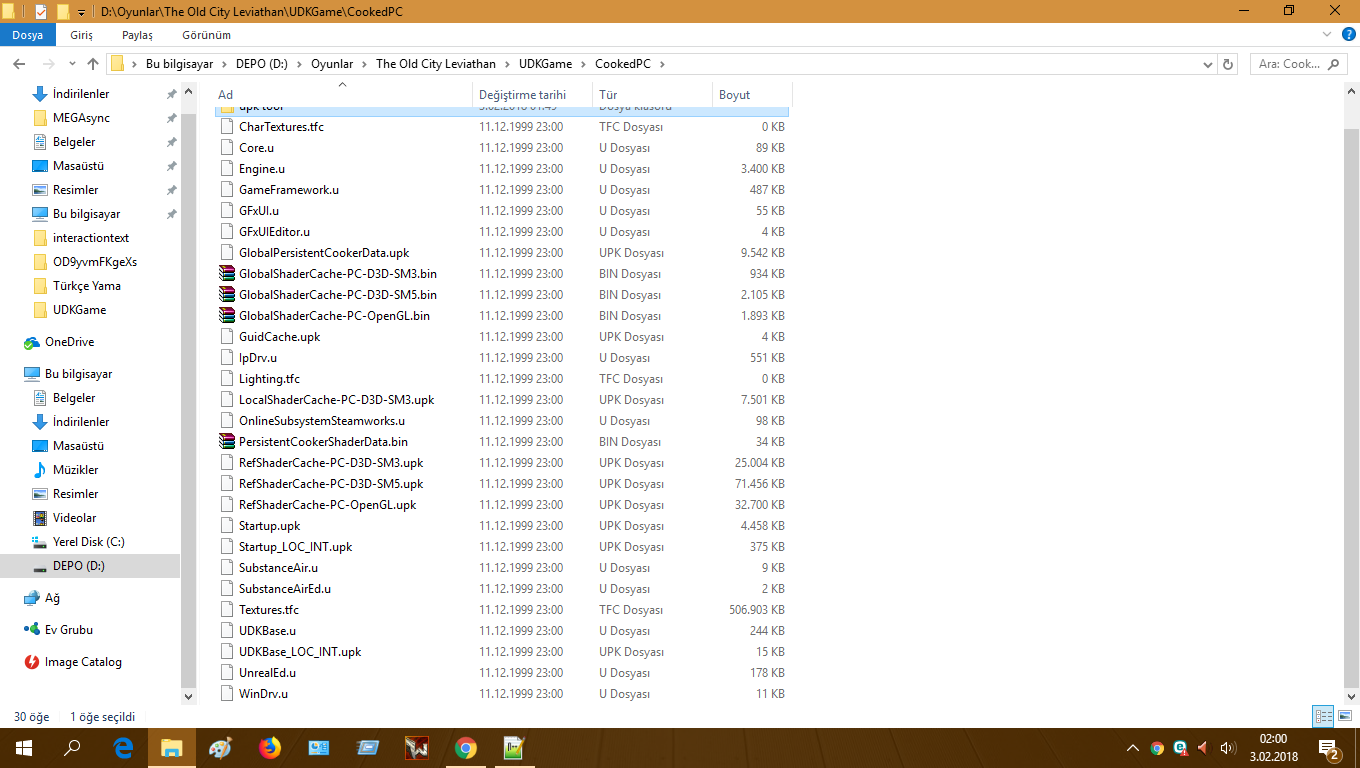Go up one folder with the up arrow
Image resolution: width=1360 pixels, height=768 pixels.
(93, 64)
